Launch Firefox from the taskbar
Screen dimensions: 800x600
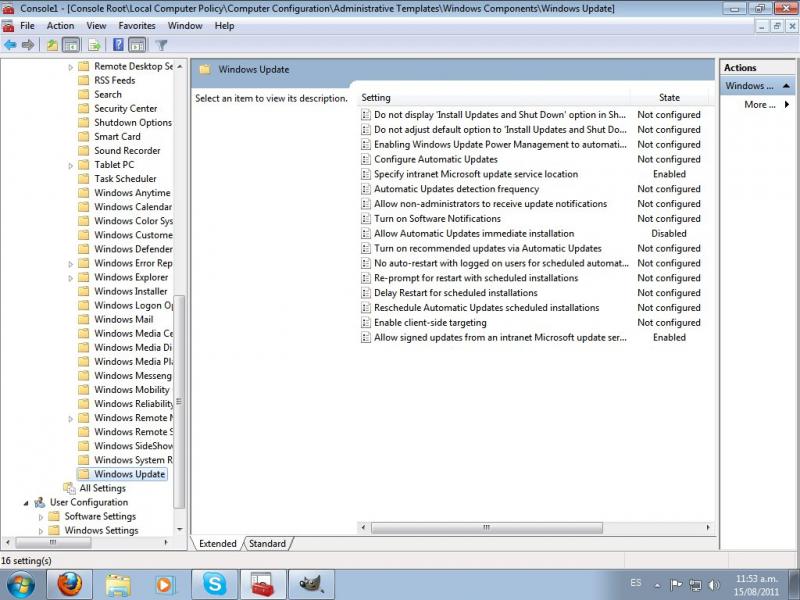click(x=69, y=585)
